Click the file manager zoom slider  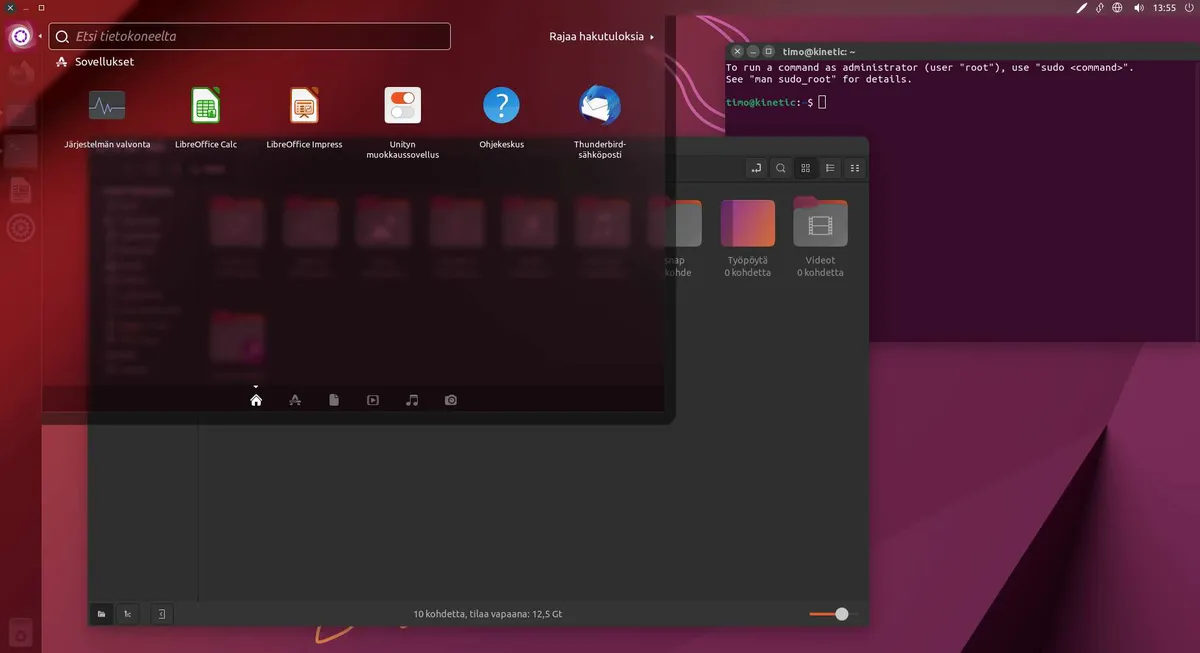(x=833, y=614)
